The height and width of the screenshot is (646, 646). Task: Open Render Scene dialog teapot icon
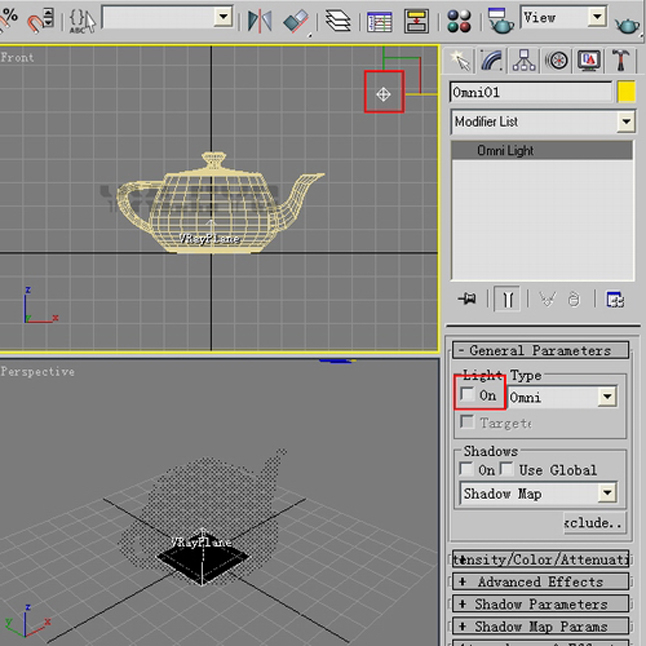point(500,20)
